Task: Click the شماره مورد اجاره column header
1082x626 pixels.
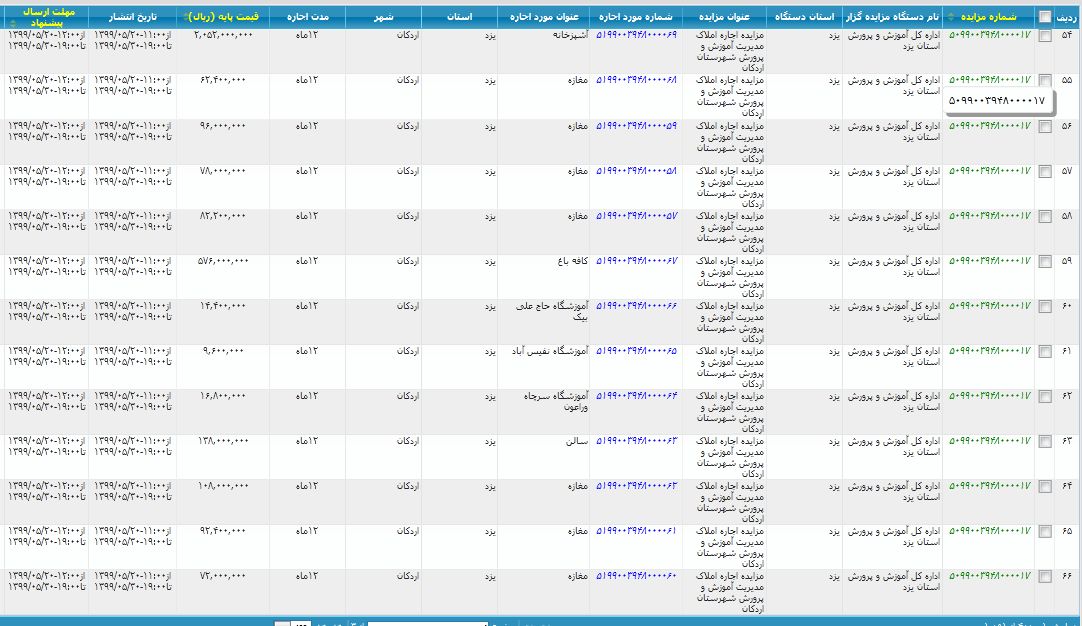Action: (x=637, y=17)
